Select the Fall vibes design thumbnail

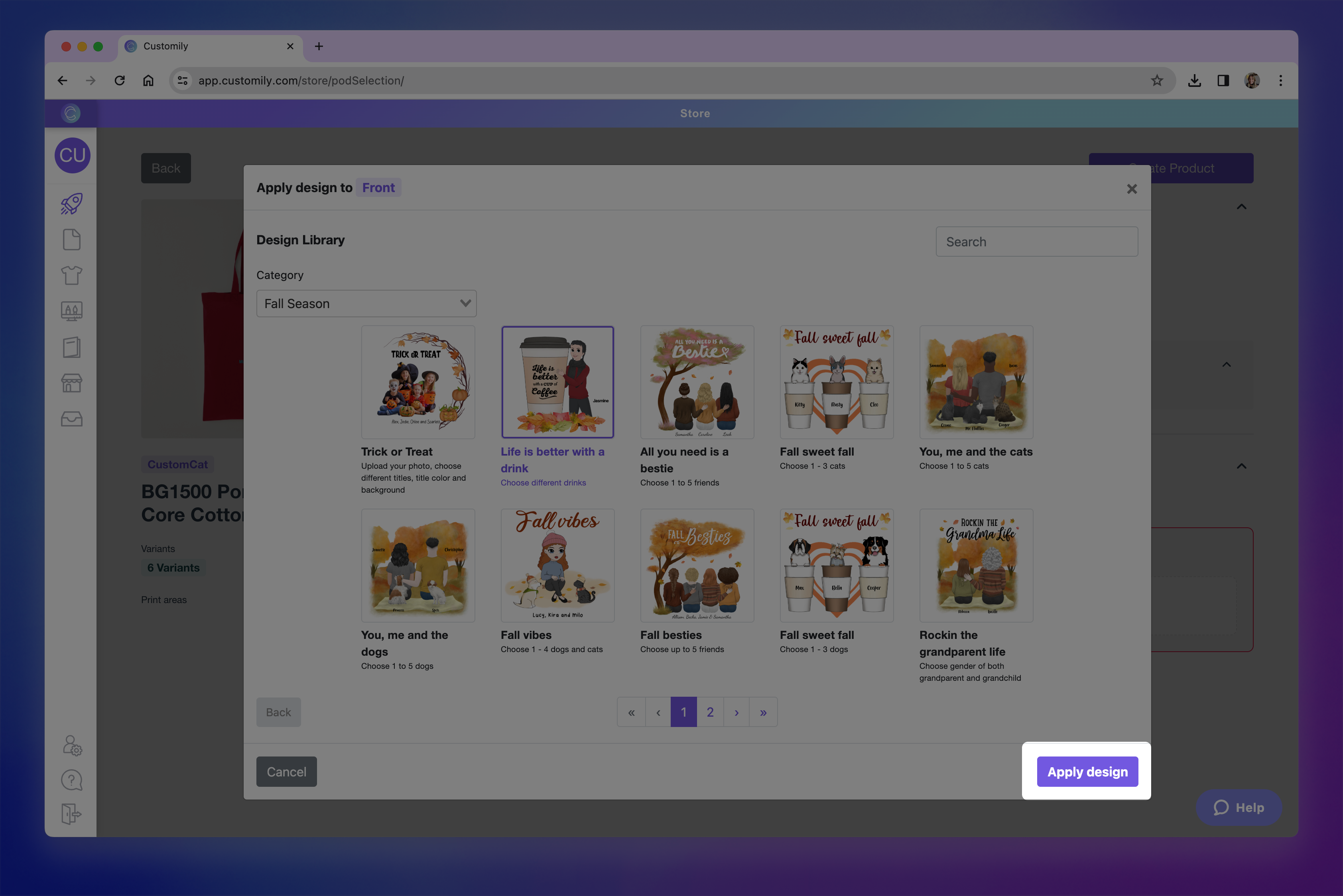pyautogui.click(x=557, y=565)
